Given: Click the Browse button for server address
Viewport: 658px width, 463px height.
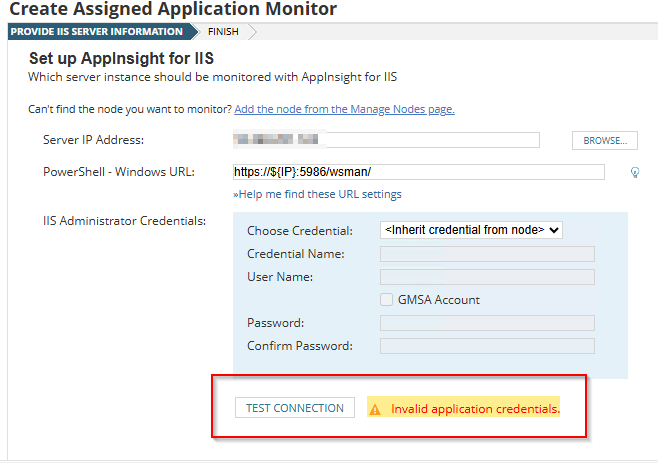Looking at the screenshot, I should point(604,141).
